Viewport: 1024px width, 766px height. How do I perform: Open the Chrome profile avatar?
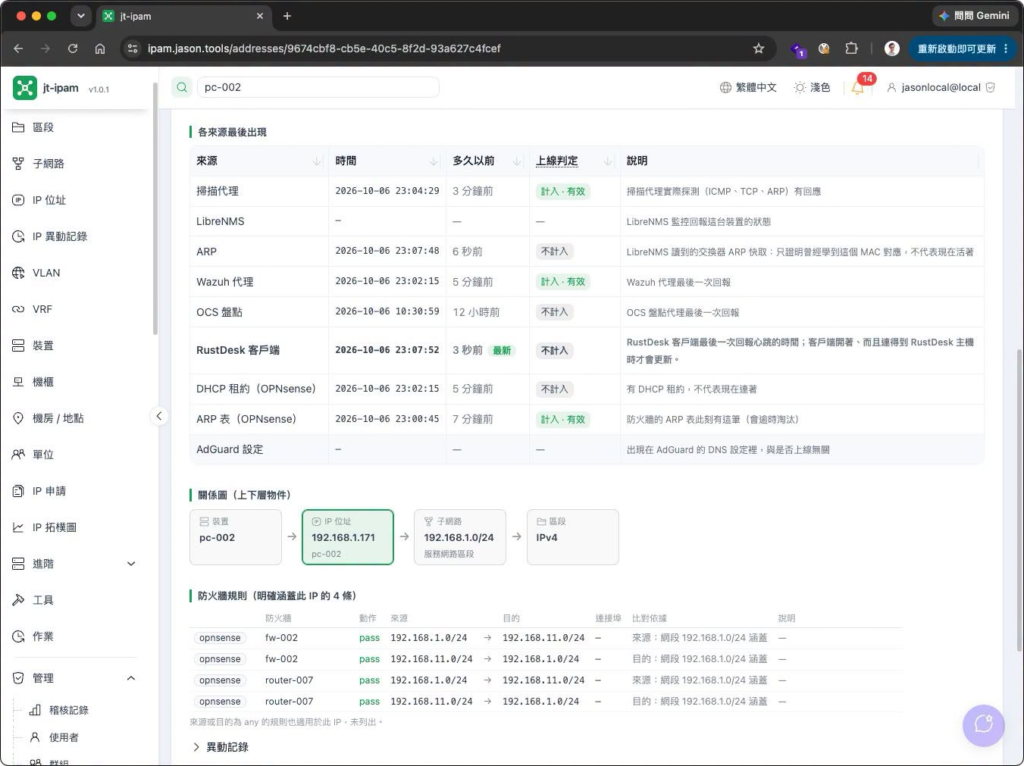891,48
